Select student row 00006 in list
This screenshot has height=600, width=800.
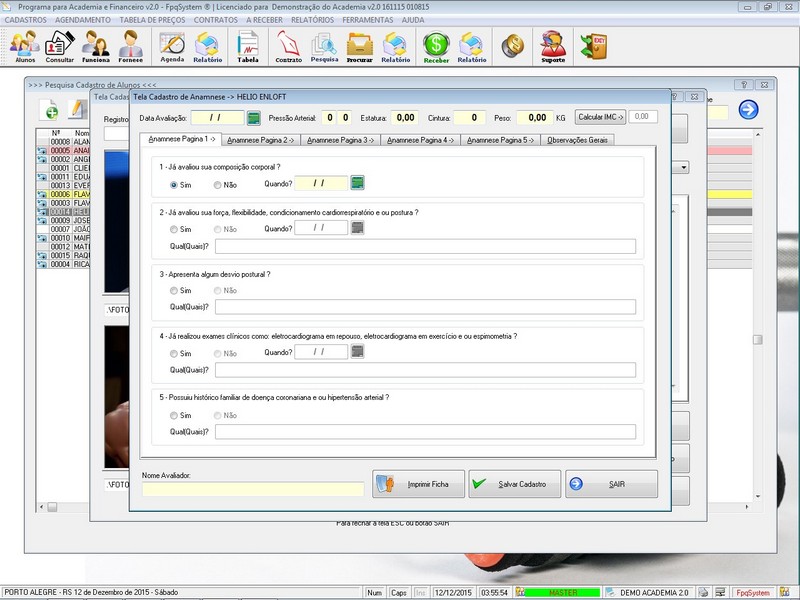coord(63,194)
